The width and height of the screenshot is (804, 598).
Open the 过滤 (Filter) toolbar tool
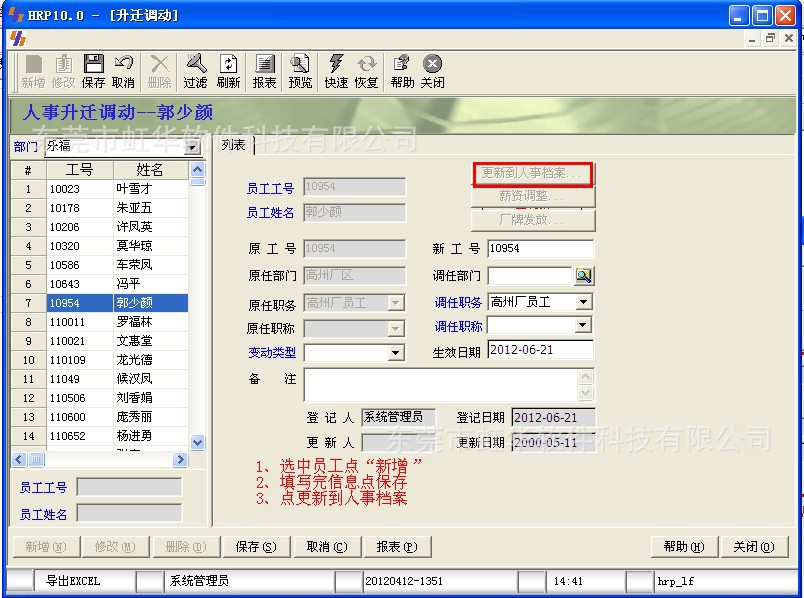(196, 71)
